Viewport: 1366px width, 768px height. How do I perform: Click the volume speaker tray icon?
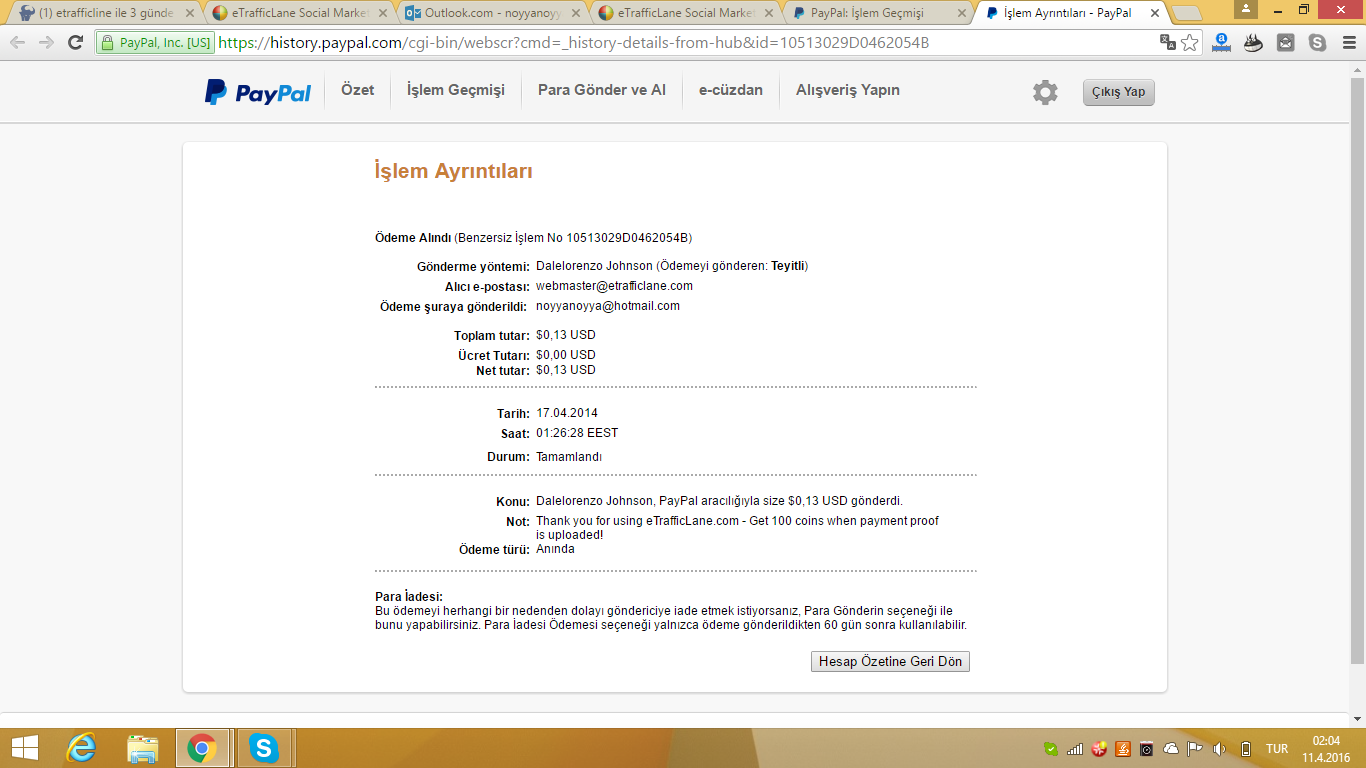pyautogui.click(x=1219, y=749)
